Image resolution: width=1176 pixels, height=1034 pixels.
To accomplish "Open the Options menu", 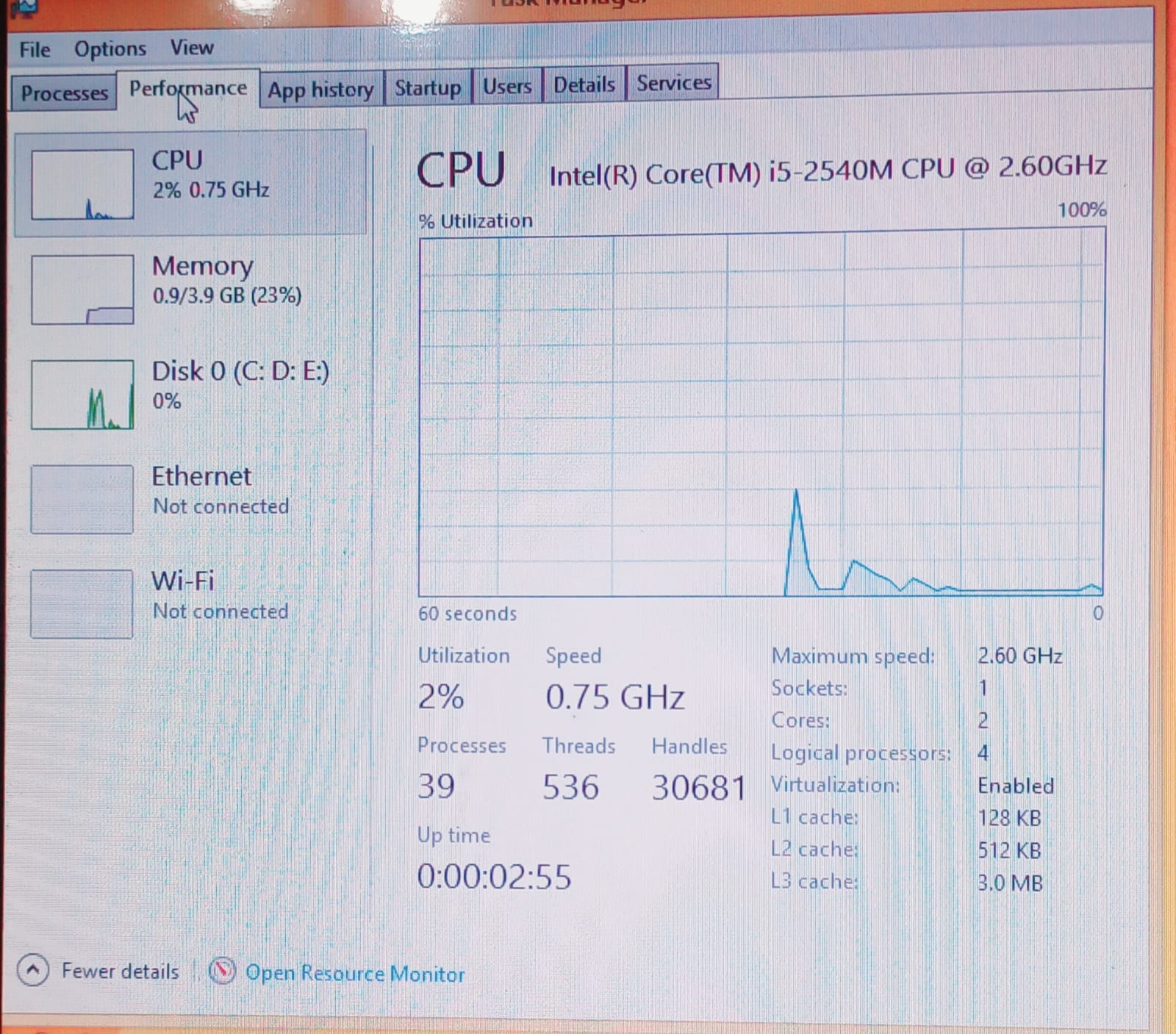I will (x=110, y=49).
